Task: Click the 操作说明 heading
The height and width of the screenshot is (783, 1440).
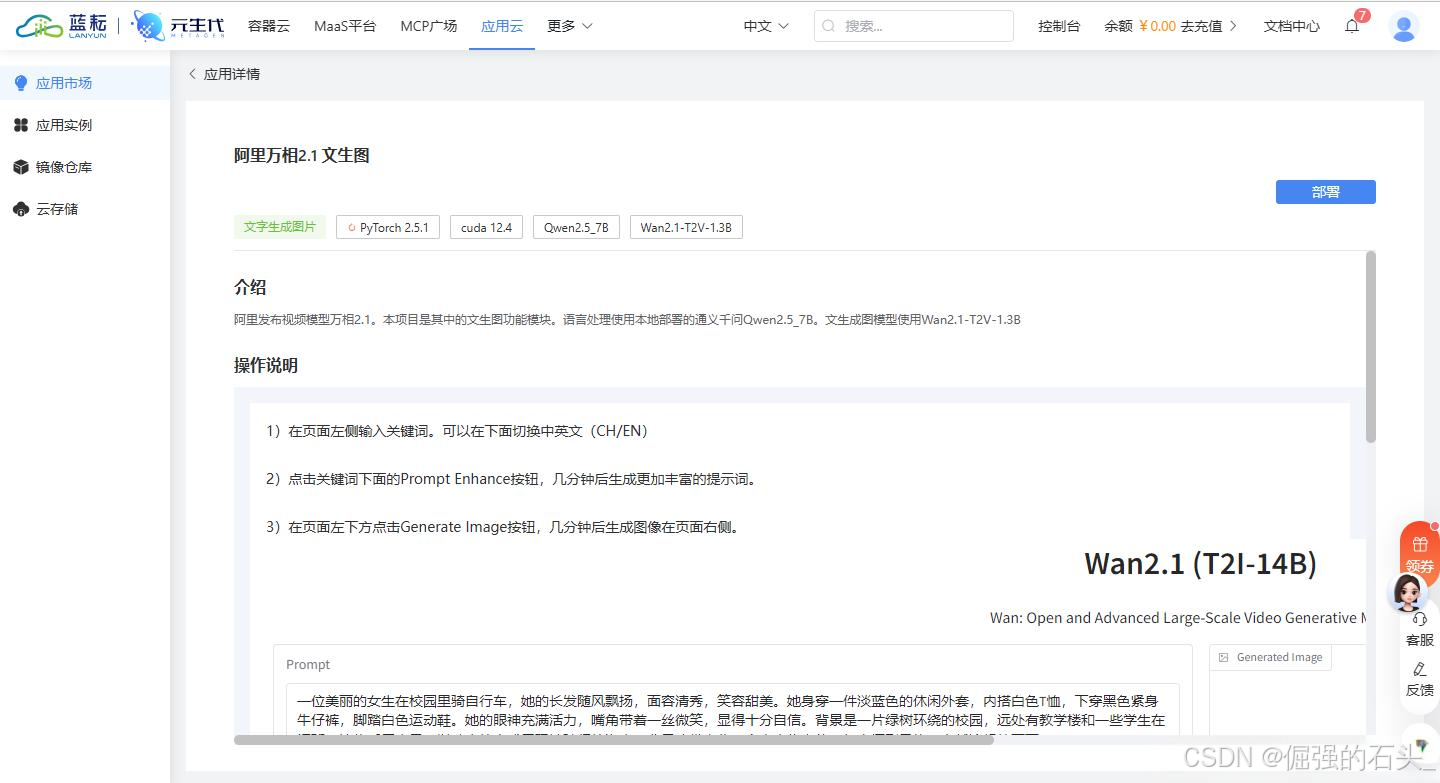Action: [x=266, y=365]
